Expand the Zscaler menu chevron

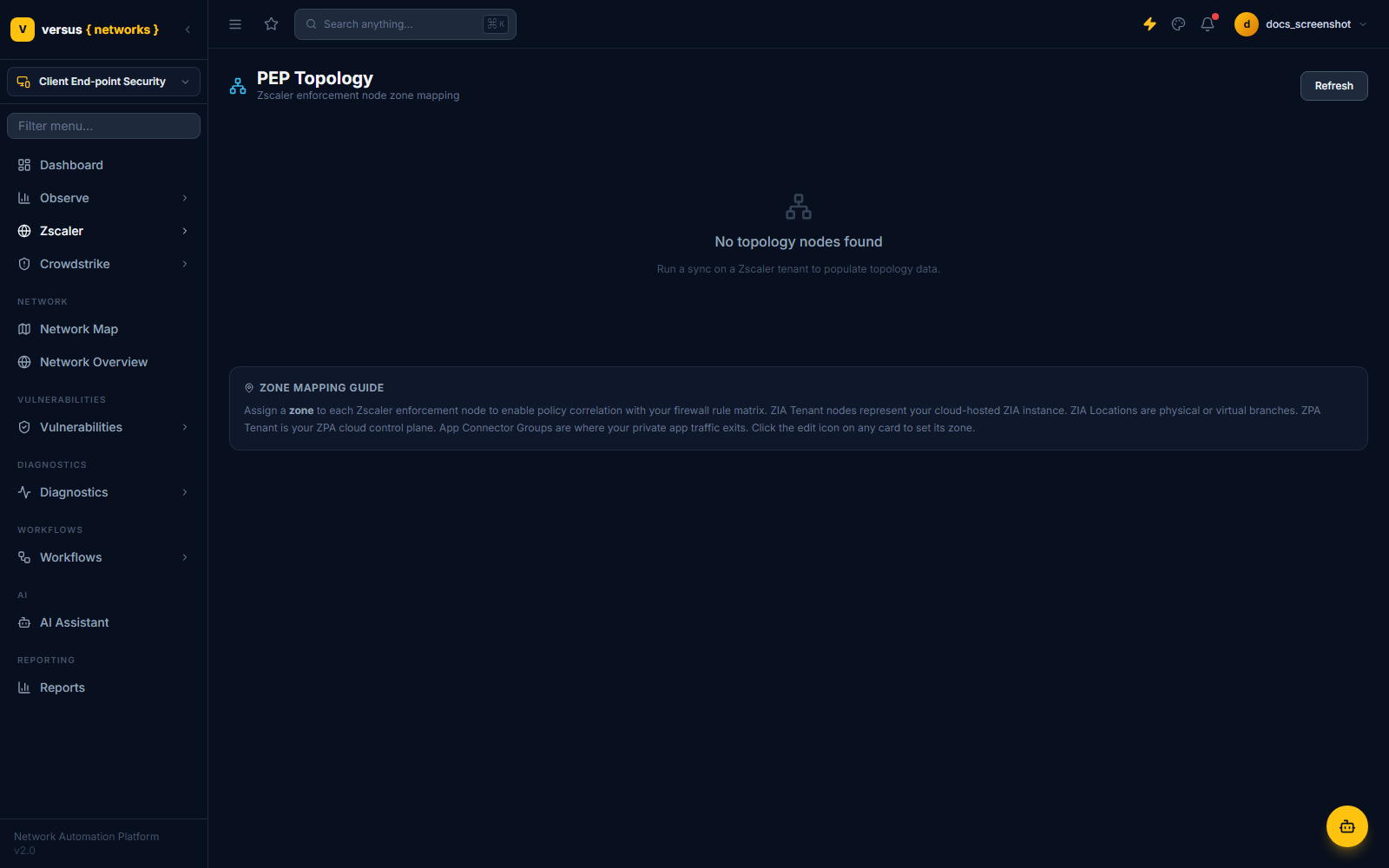pyautogui.click(x=185, y=231)
